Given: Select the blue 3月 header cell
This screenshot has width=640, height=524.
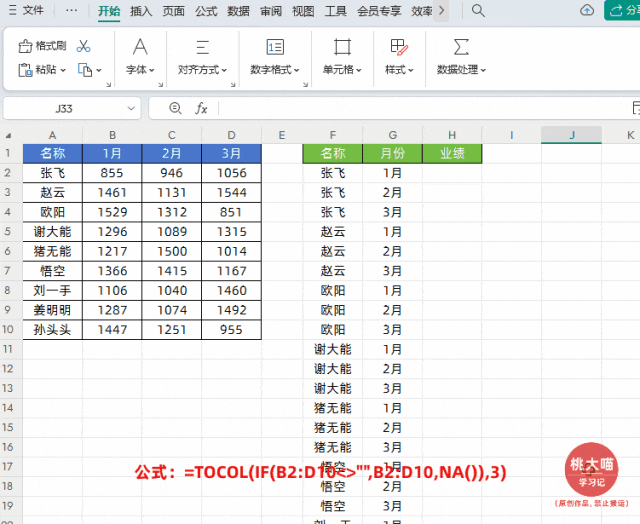Looking at the screenshot, I should [231, 153].
